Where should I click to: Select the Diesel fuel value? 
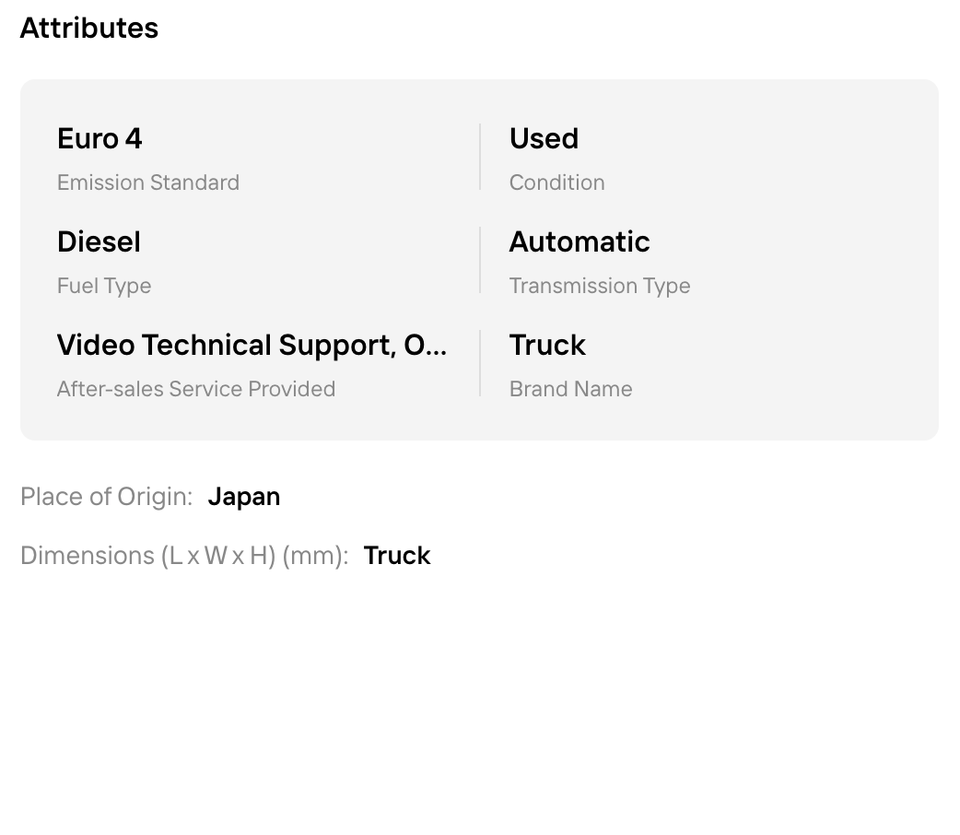99,242
